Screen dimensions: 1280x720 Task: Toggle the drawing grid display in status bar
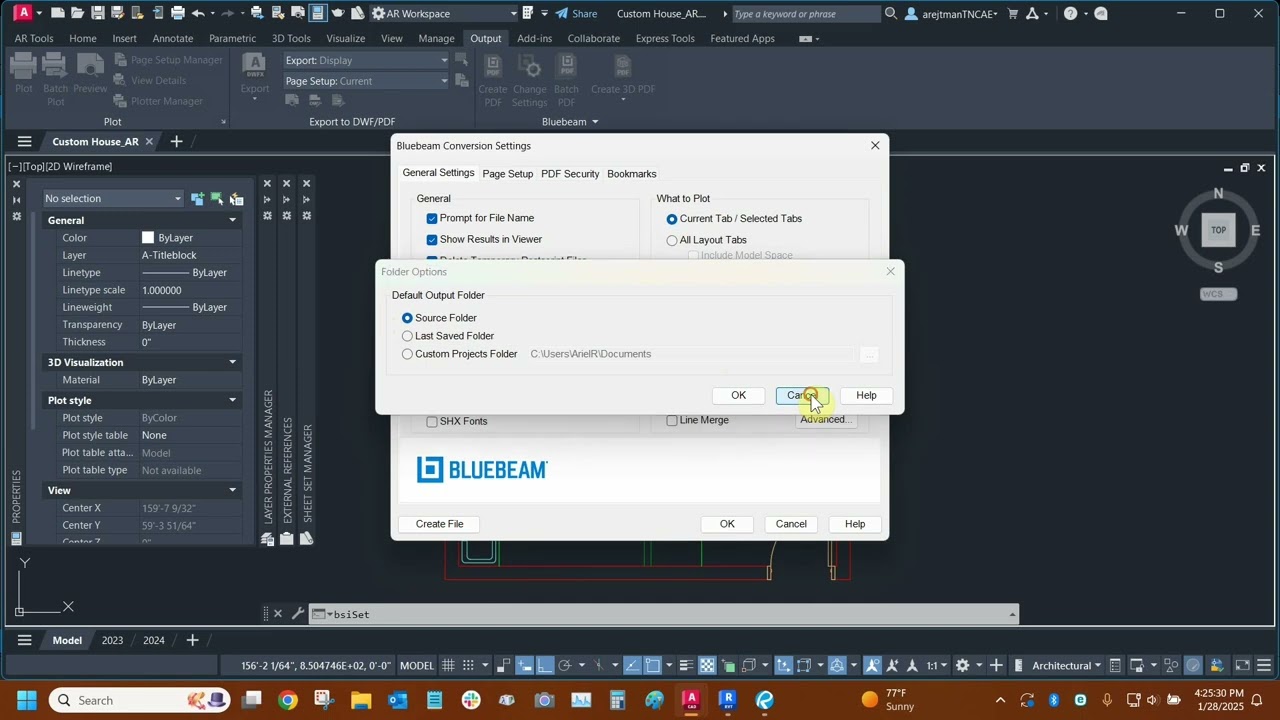point(447,666)
